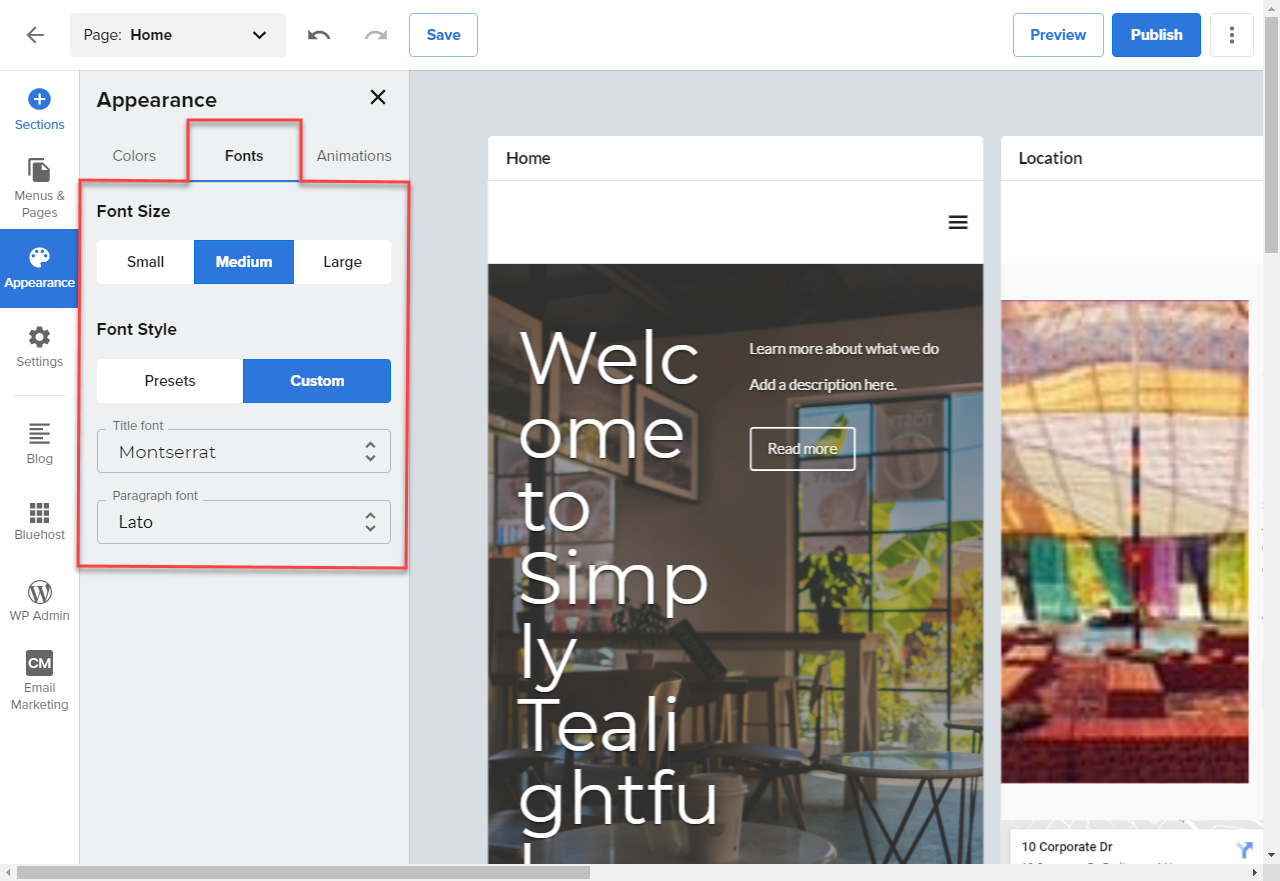Open the Title font dropdown
The height and width of the screenshot is (881, 1280).
[244, 451]
